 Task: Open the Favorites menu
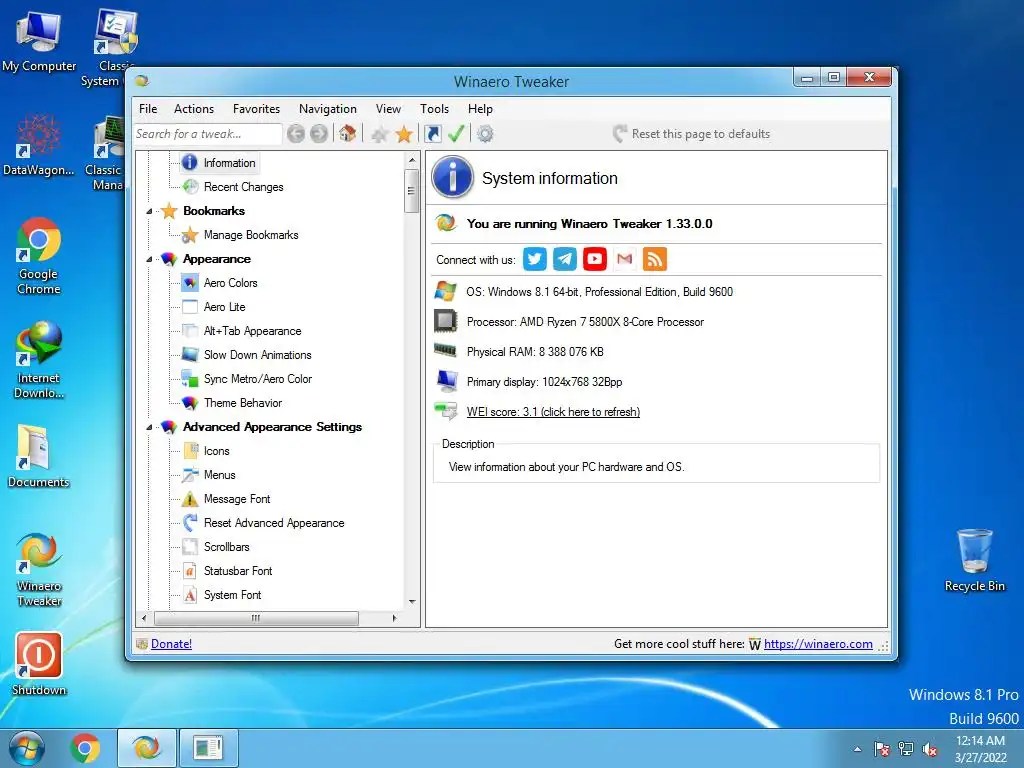(x=256, y=109)
